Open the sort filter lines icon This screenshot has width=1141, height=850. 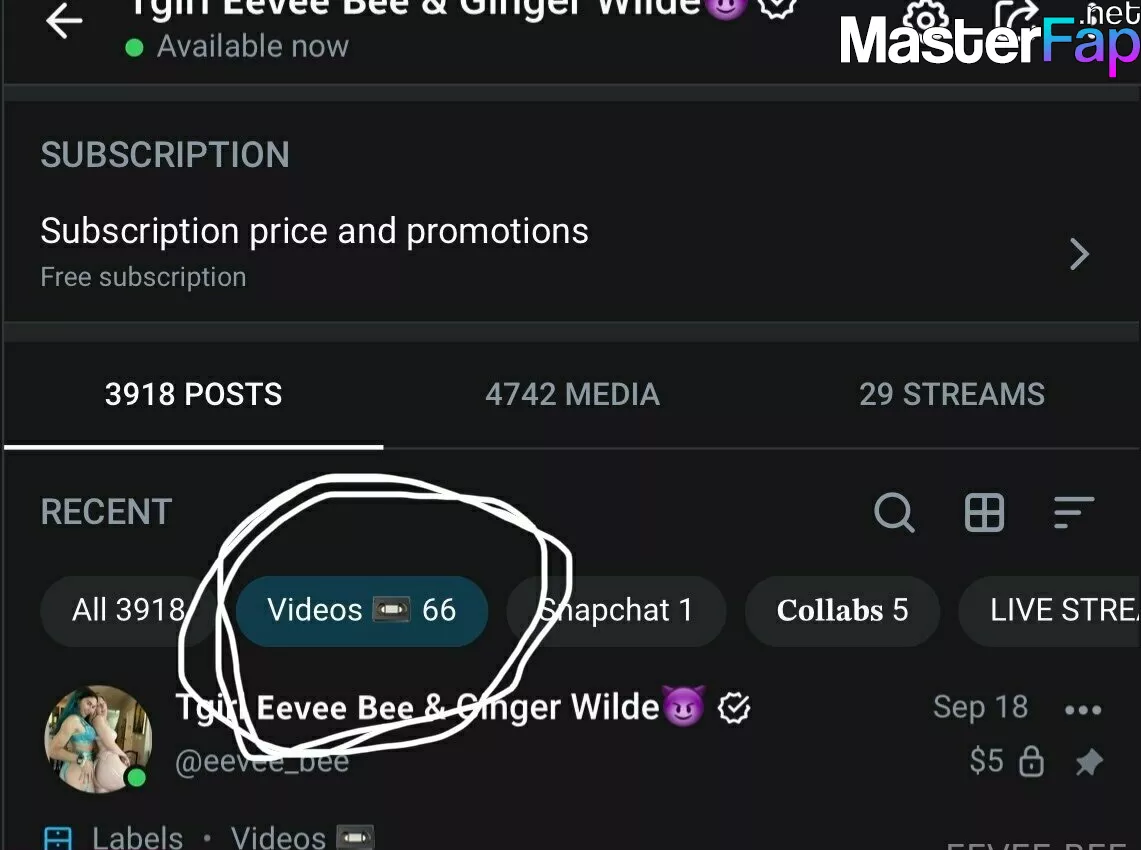[x=1074, y=512]
